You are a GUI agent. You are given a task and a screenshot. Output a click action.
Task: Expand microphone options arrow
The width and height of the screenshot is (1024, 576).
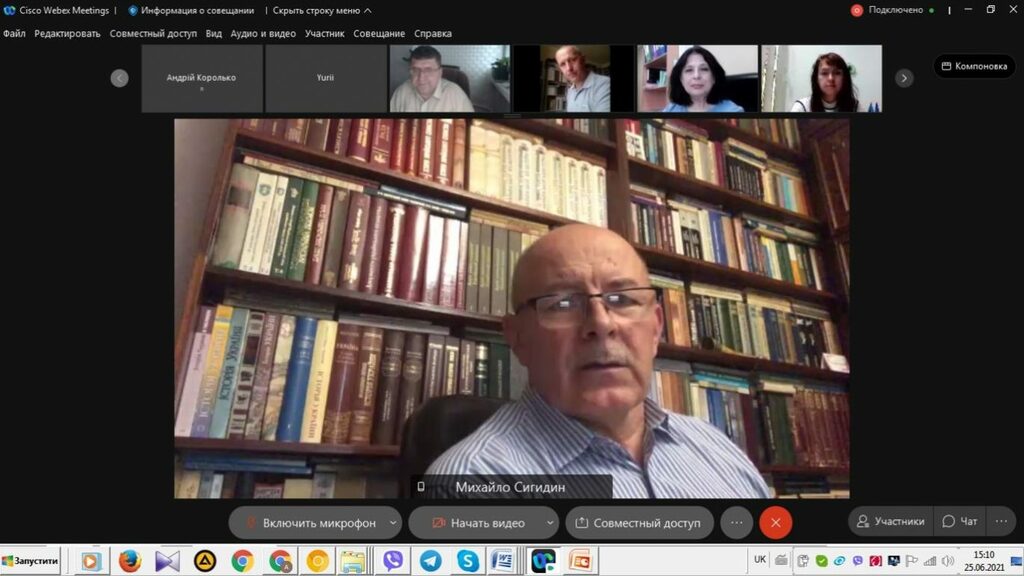tap(393, 522)
